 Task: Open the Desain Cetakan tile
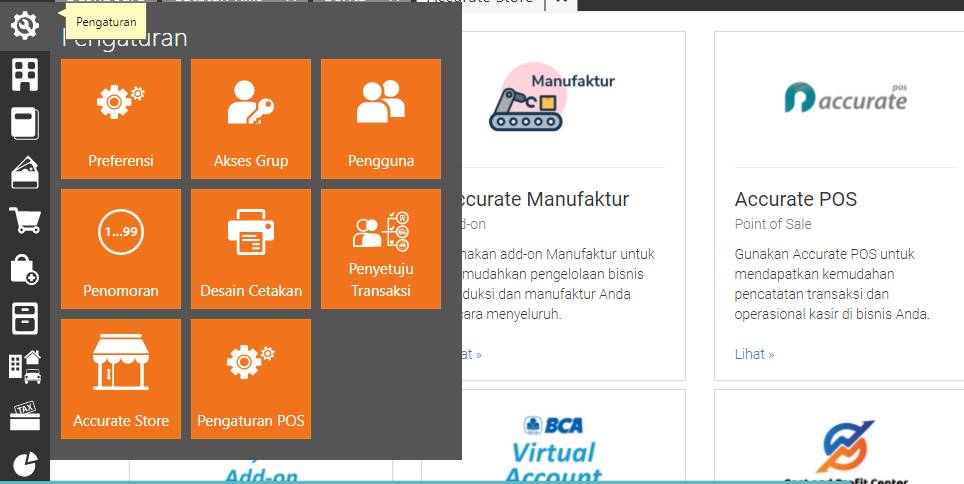tap(251, 249)
